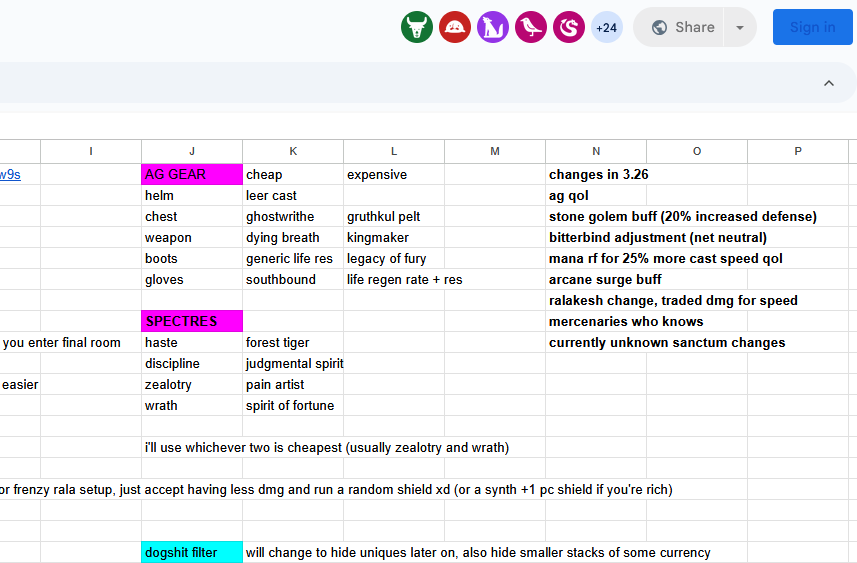Select the gloves cell
Screen dimensions: 857x563
pyautogui.click(x=192, y=279)
